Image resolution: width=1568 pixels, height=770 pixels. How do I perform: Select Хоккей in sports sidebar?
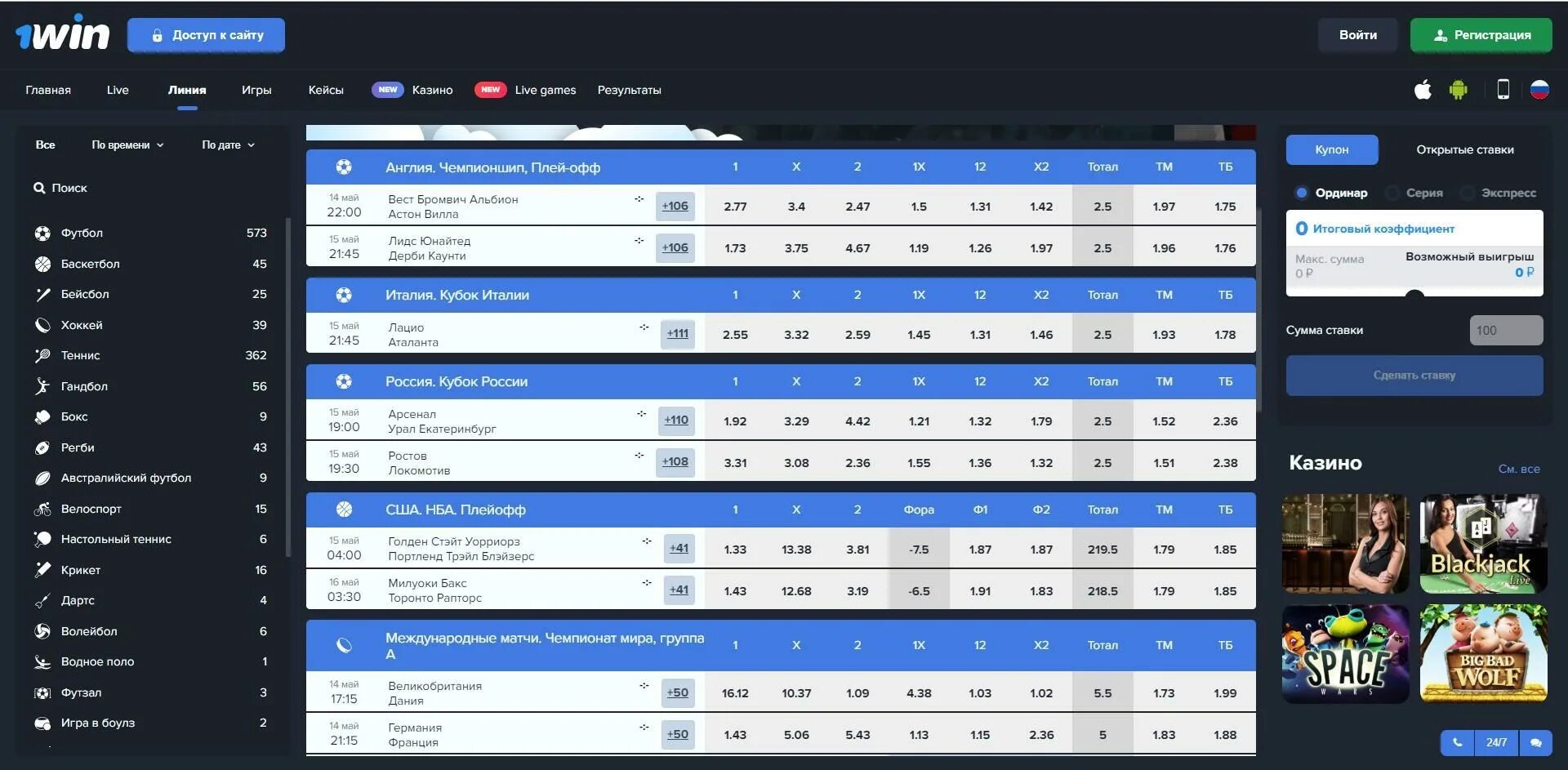[151, 325]
